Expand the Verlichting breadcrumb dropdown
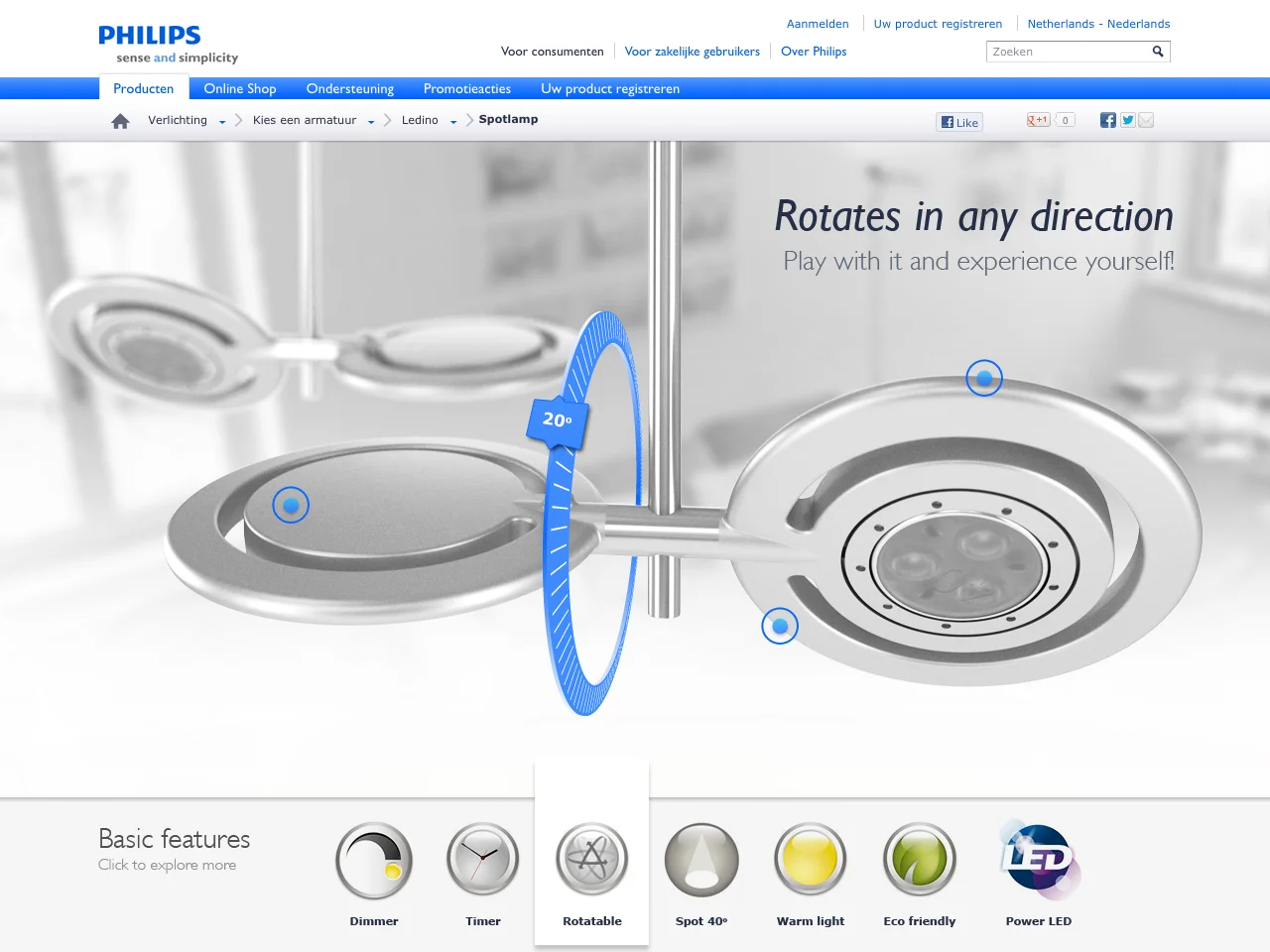This screenshot has width=1270, height=952. 223,121
